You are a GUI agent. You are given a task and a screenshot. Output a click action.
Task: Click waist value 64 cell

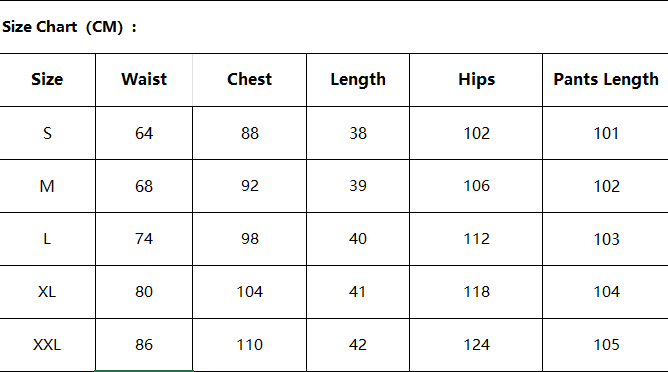[x=144, y=133]
